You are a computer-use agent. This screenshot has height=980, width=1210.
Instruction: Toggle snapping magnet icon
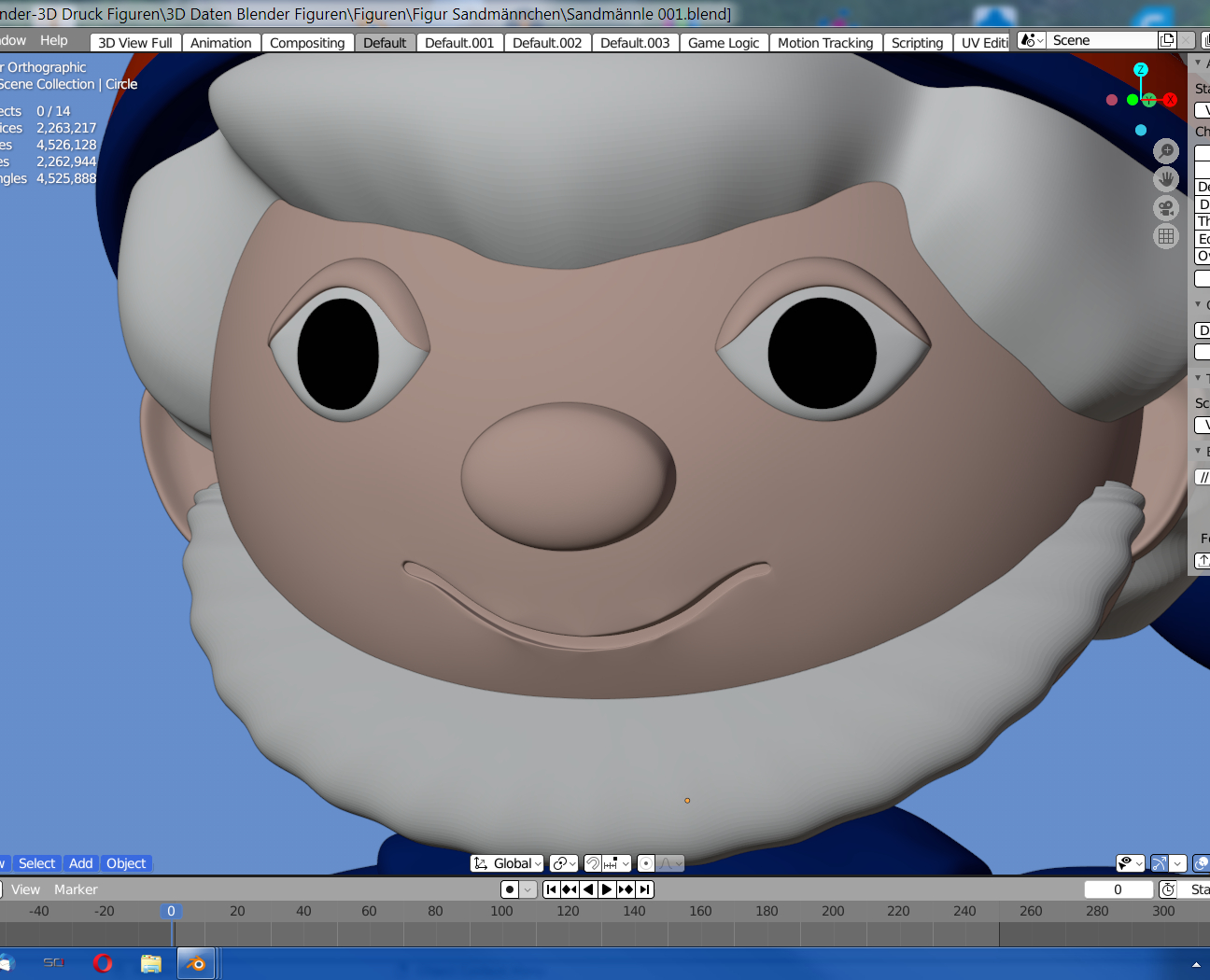coord(593,863)
